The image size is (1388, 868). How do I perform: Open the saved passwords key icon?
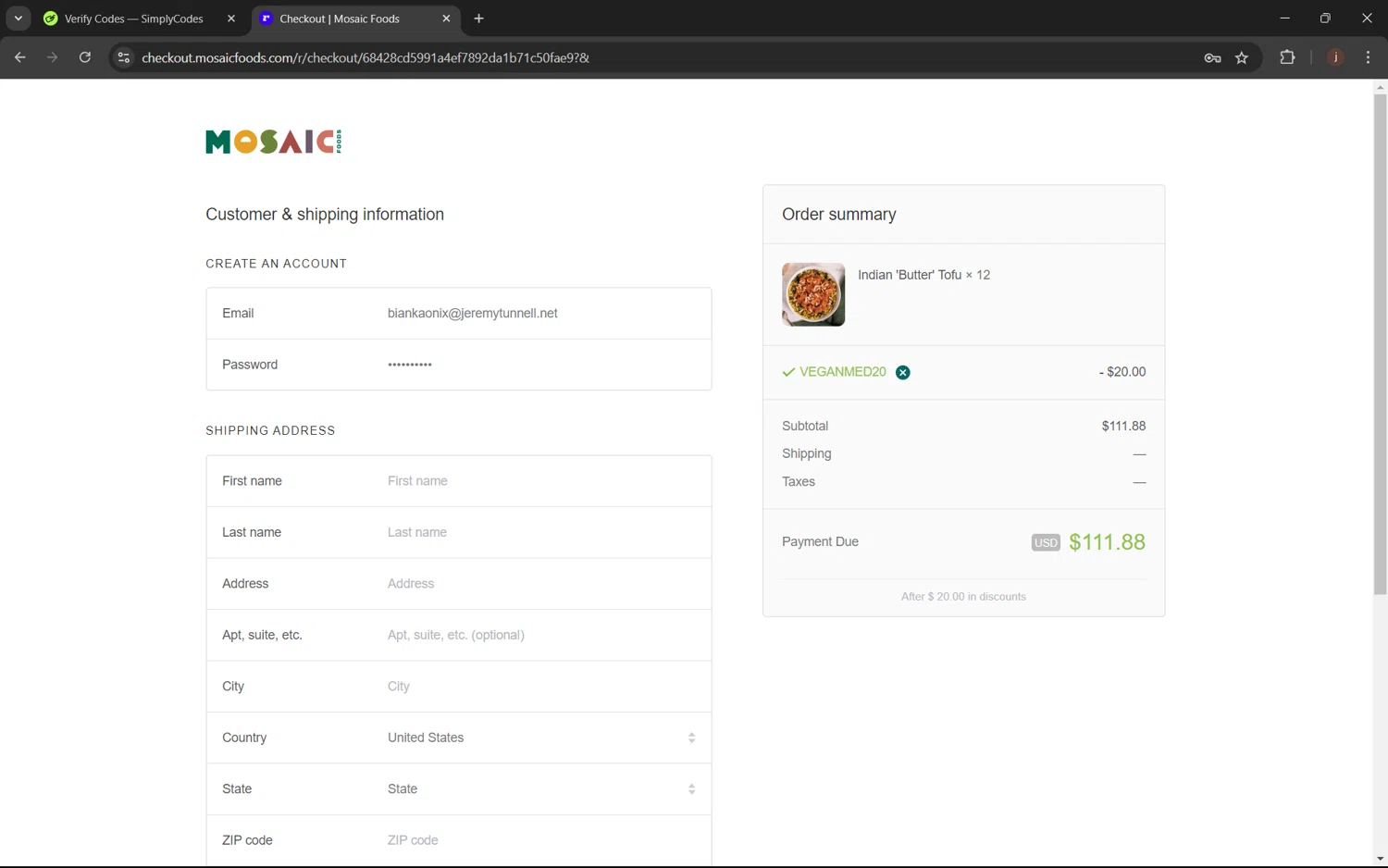pos(1212,57)
